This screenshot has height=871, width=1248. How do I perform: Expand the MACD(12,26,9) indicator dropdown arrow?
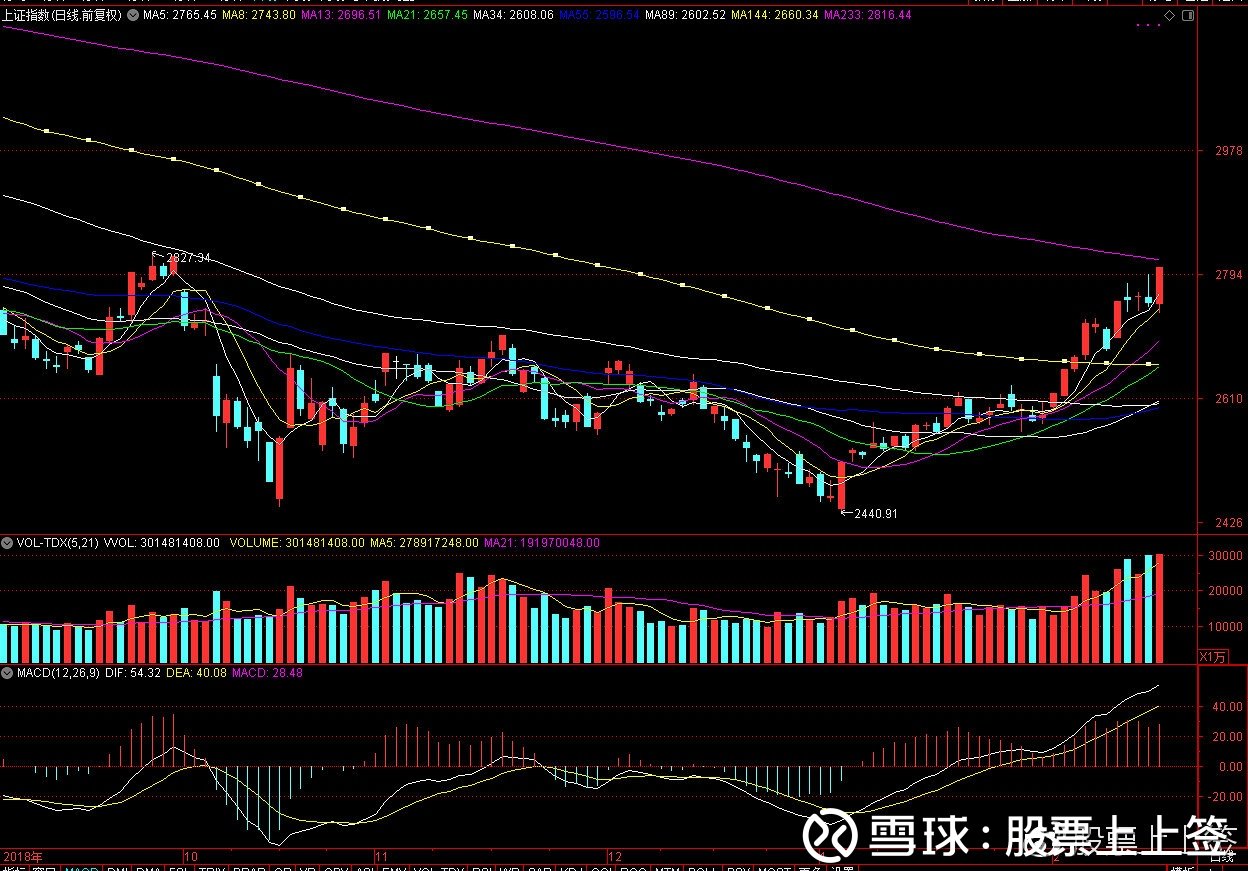coord(8,673)
